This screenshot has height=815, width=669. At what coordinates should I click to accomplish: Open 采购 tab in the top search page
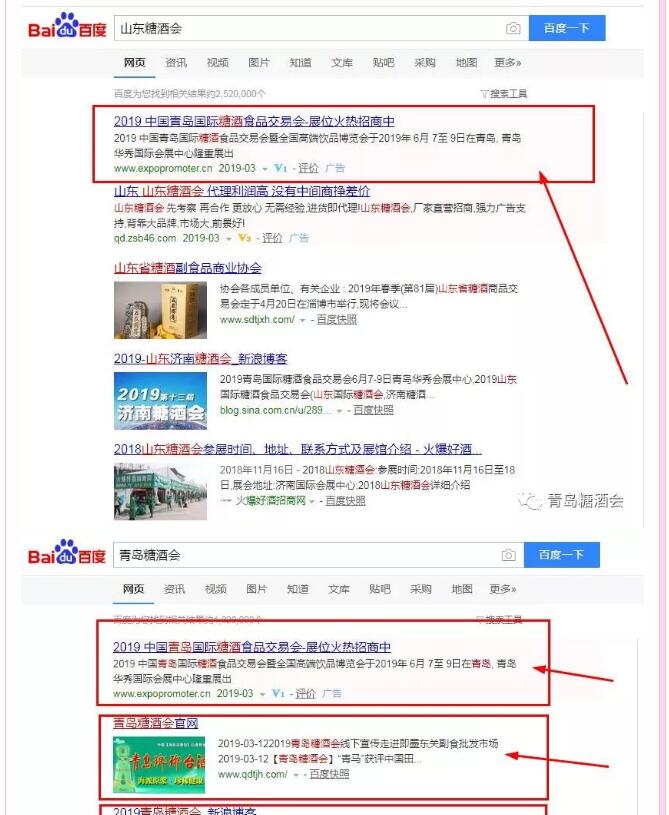coord(425,62)
